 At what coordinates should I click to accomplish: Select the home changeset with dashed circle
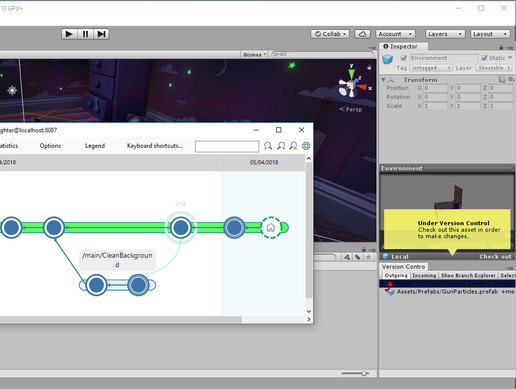271,228
